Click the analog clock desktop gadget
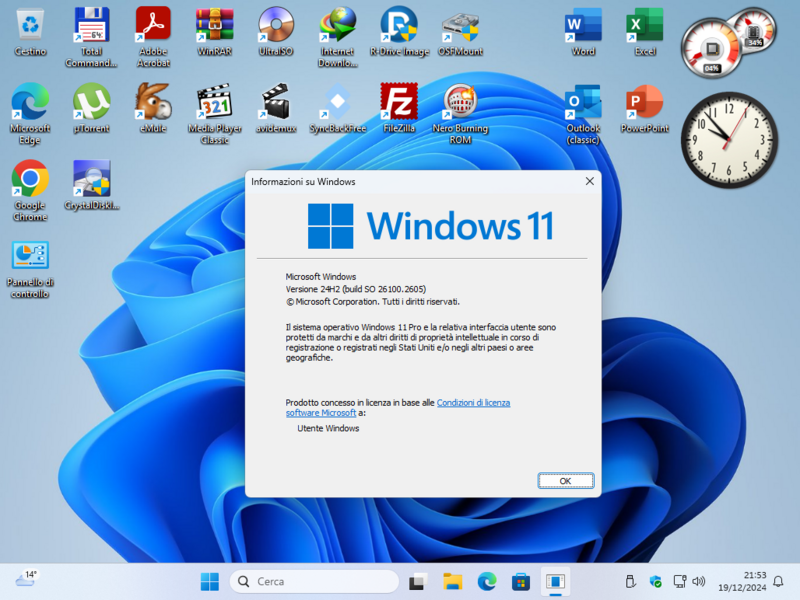The height and width of the screenshot is (600, 800). (x=729, y=140)
